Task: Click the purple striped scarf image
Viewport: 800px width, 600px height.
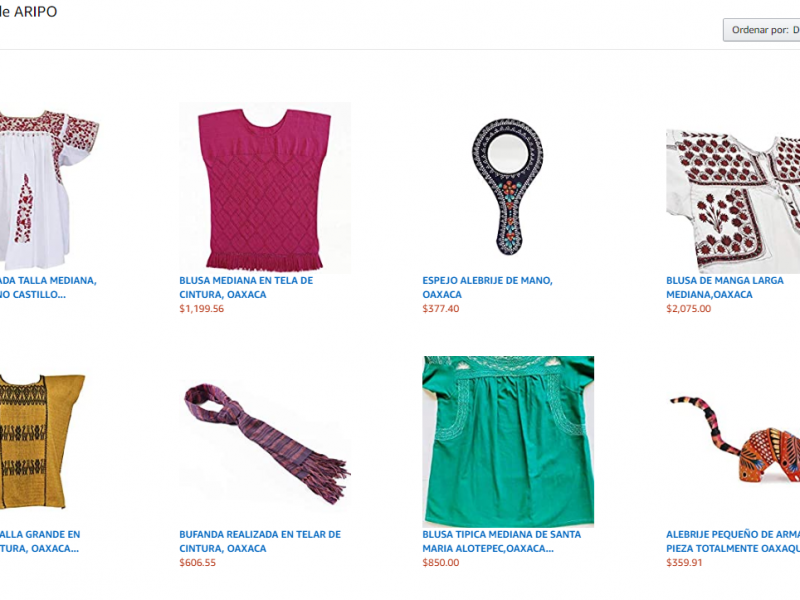Action: [267, 444]
